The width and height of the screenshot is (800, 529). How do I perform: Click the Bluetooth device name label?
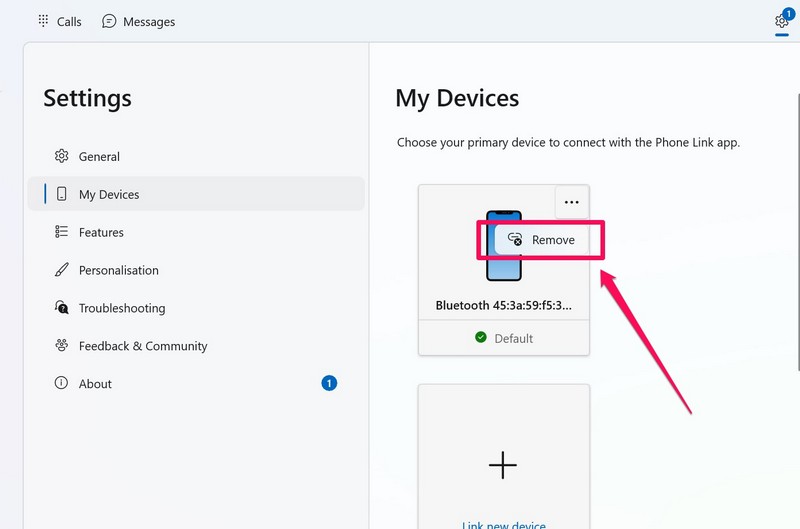click(x=503, y=305)
